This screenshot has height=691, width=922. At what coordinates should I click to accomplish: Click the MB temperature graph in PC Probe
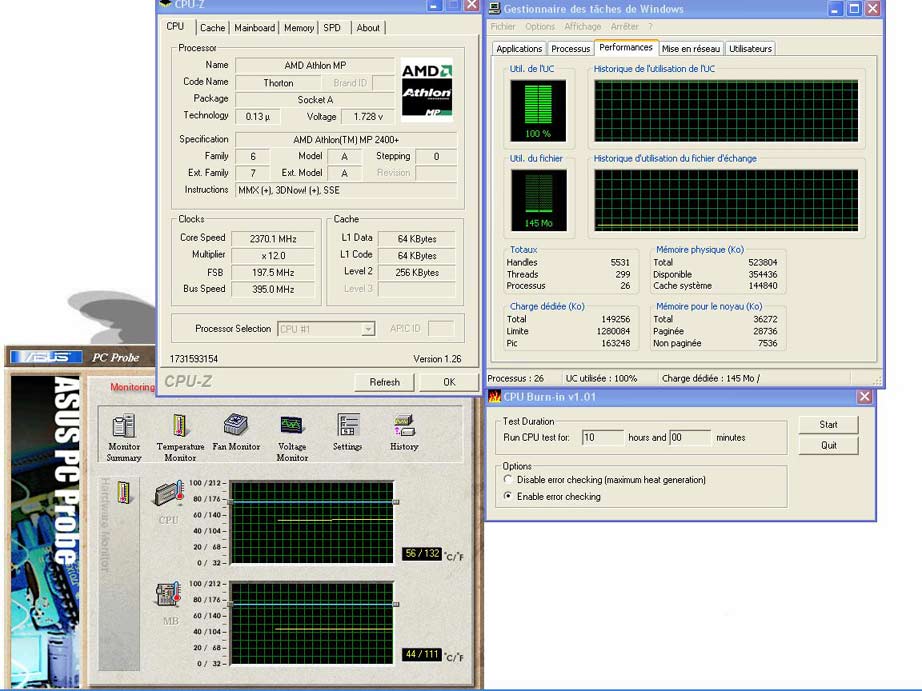[312, 623]
